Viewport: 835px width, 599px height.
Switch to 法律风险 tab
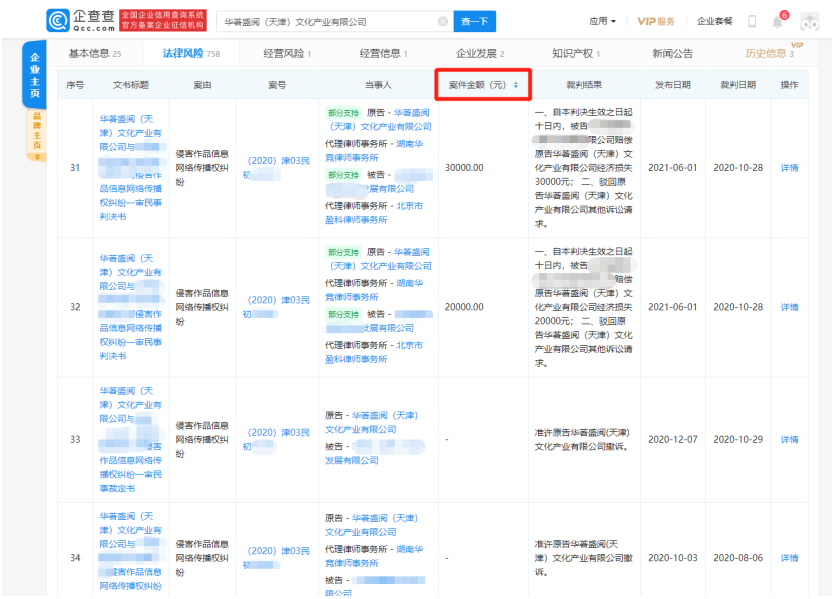[191, 53]
